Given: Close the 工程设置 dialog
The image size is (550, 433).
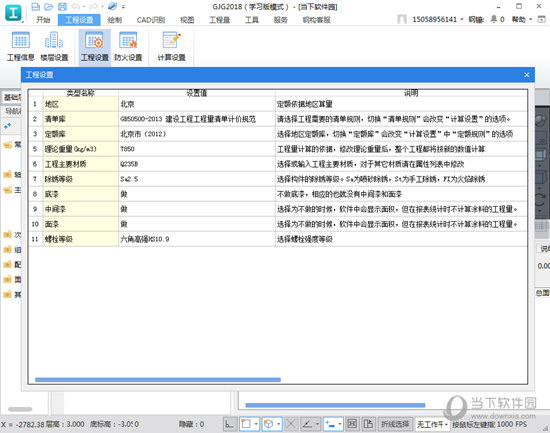Looking at the screenshot, I should tap(526, 75).
